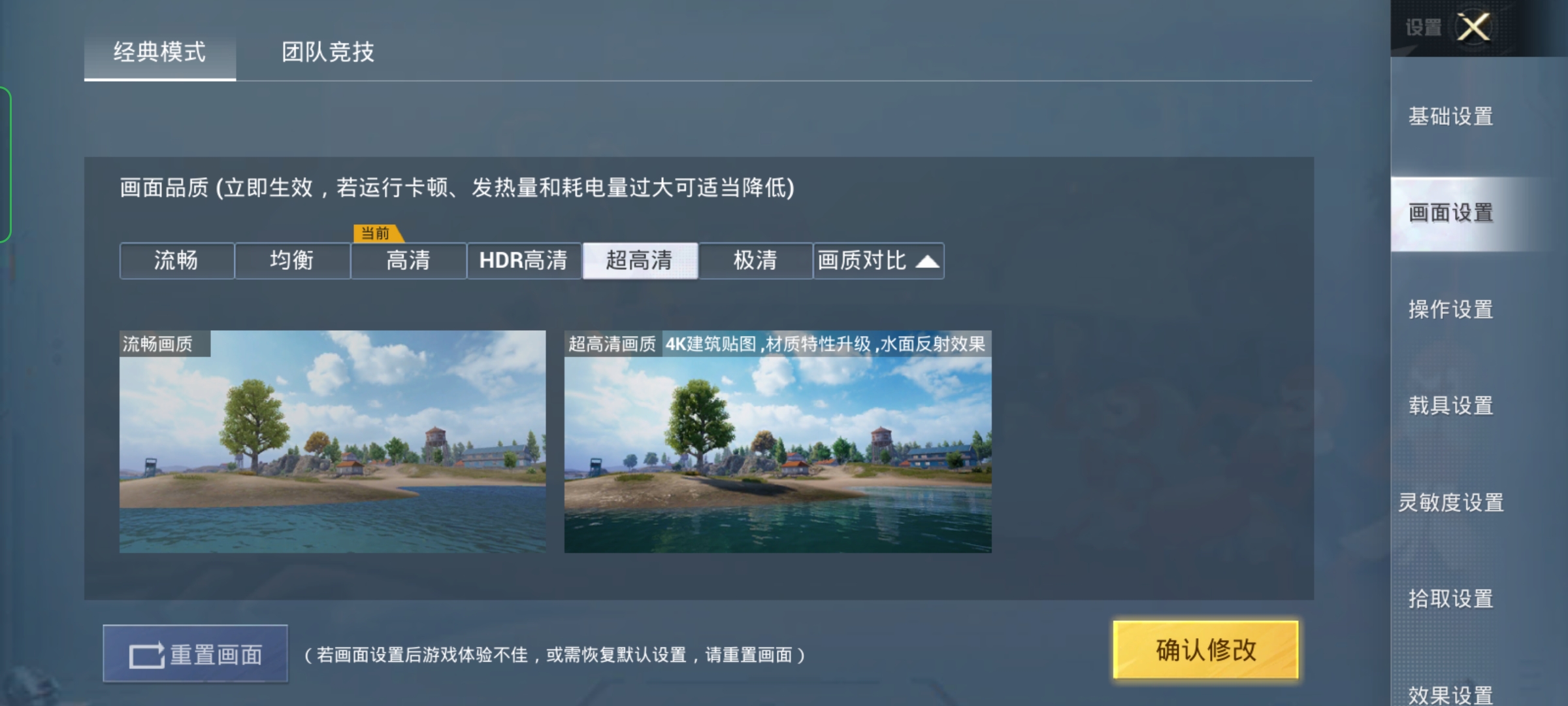The height and width of the screenshot is (706, 1568).
Task: Switch to 团队竞技 tab
Action: (x=328, y=52)
